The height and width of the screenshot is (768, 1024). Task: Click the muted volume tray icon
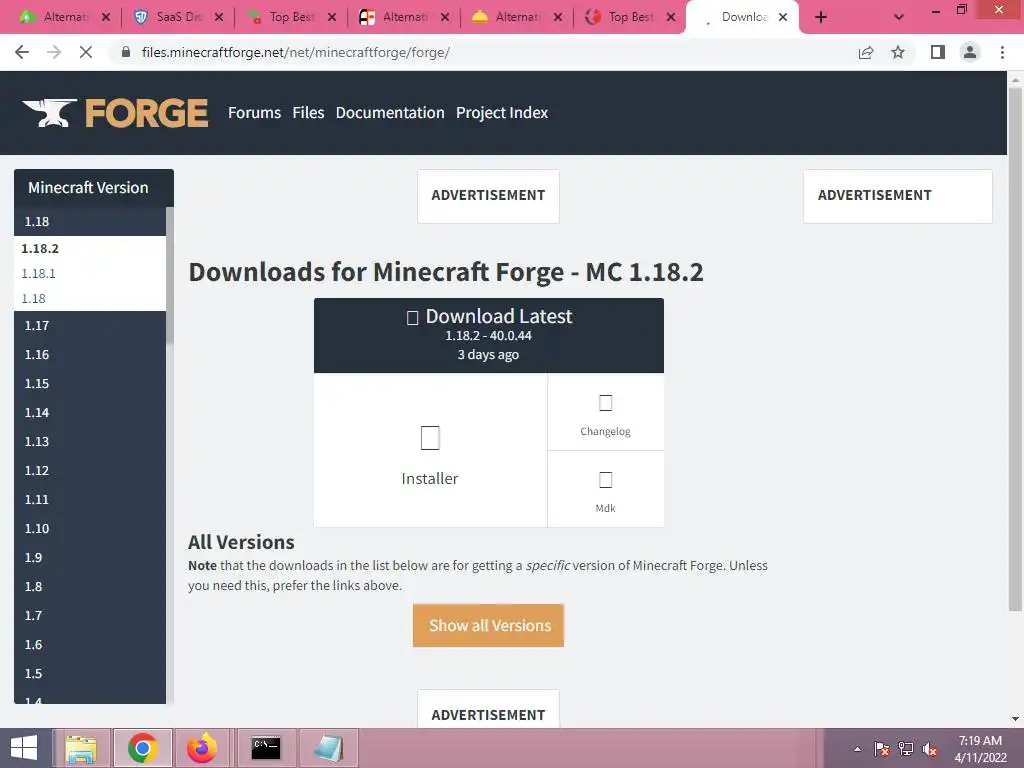(x=930, y=749)
